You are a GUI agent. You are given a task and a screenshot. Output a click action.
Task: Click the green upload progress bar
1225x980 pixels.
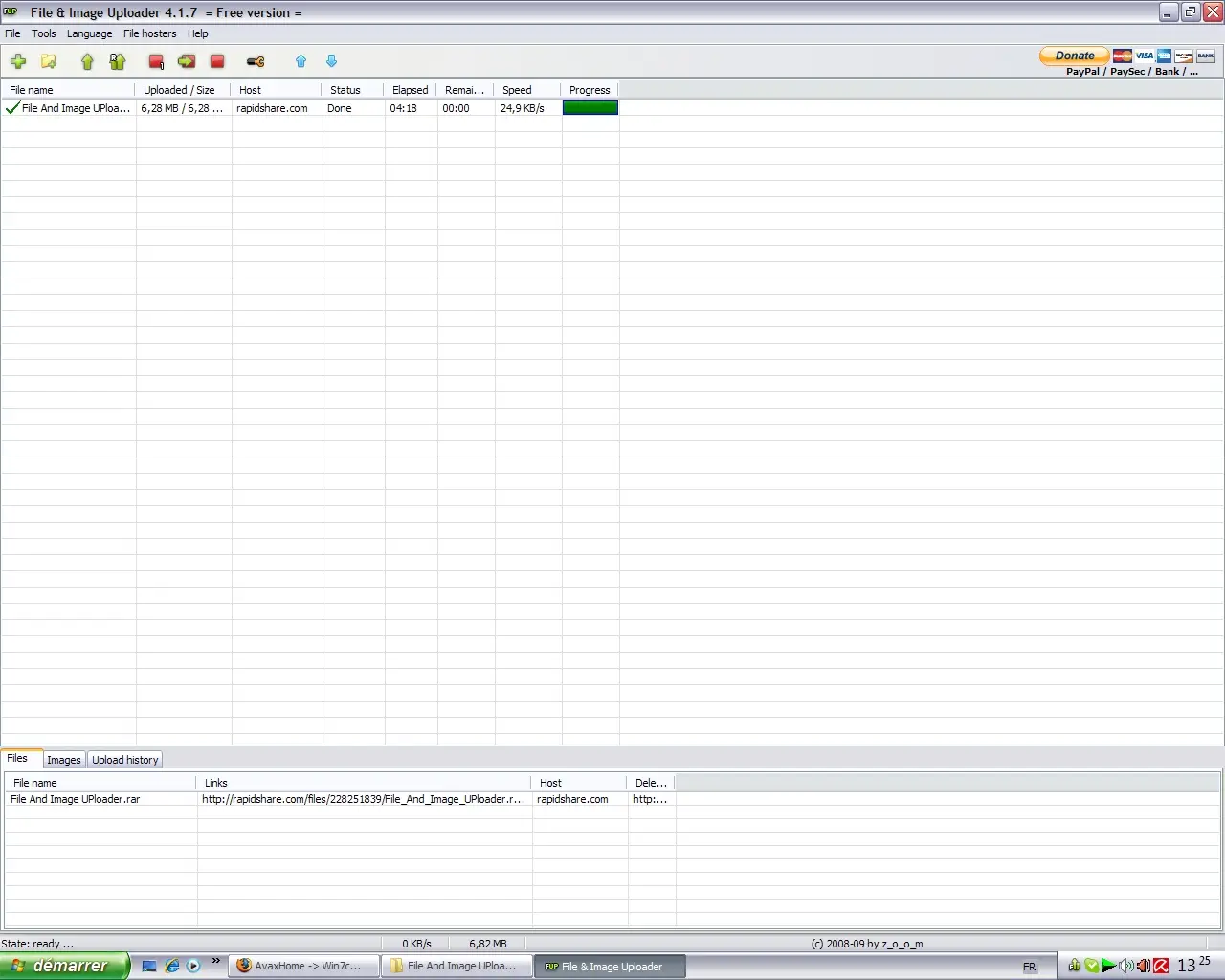590,108
